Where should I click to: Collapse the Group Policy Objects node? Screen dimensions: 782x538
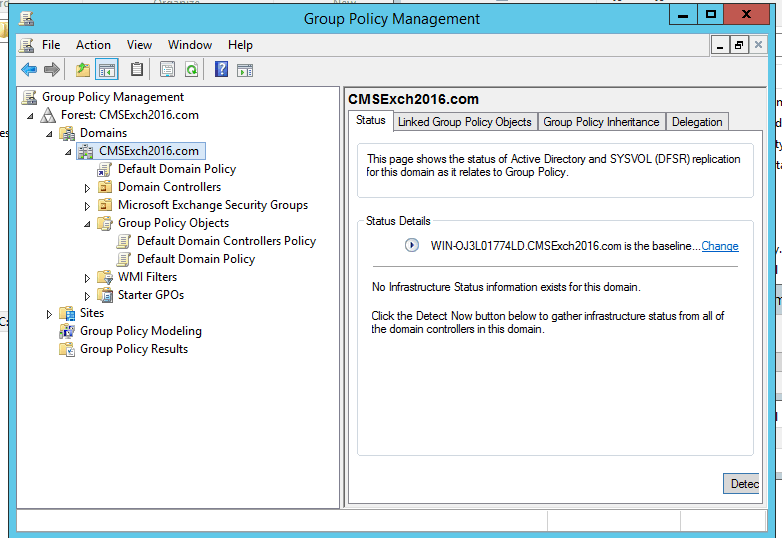coord(87,223)
